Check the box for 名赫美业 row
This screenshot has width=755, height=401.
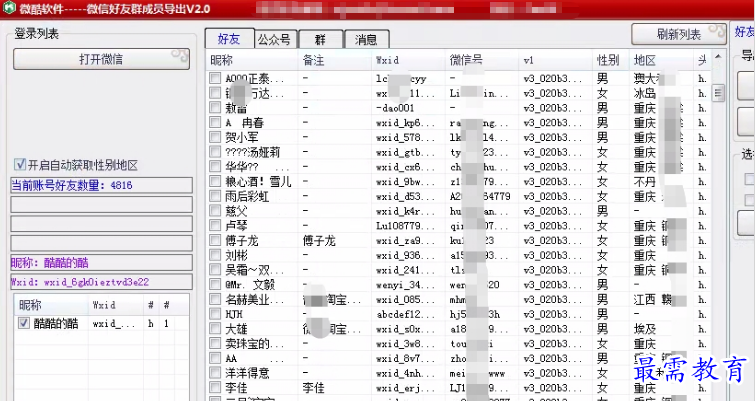pos(215,299)
